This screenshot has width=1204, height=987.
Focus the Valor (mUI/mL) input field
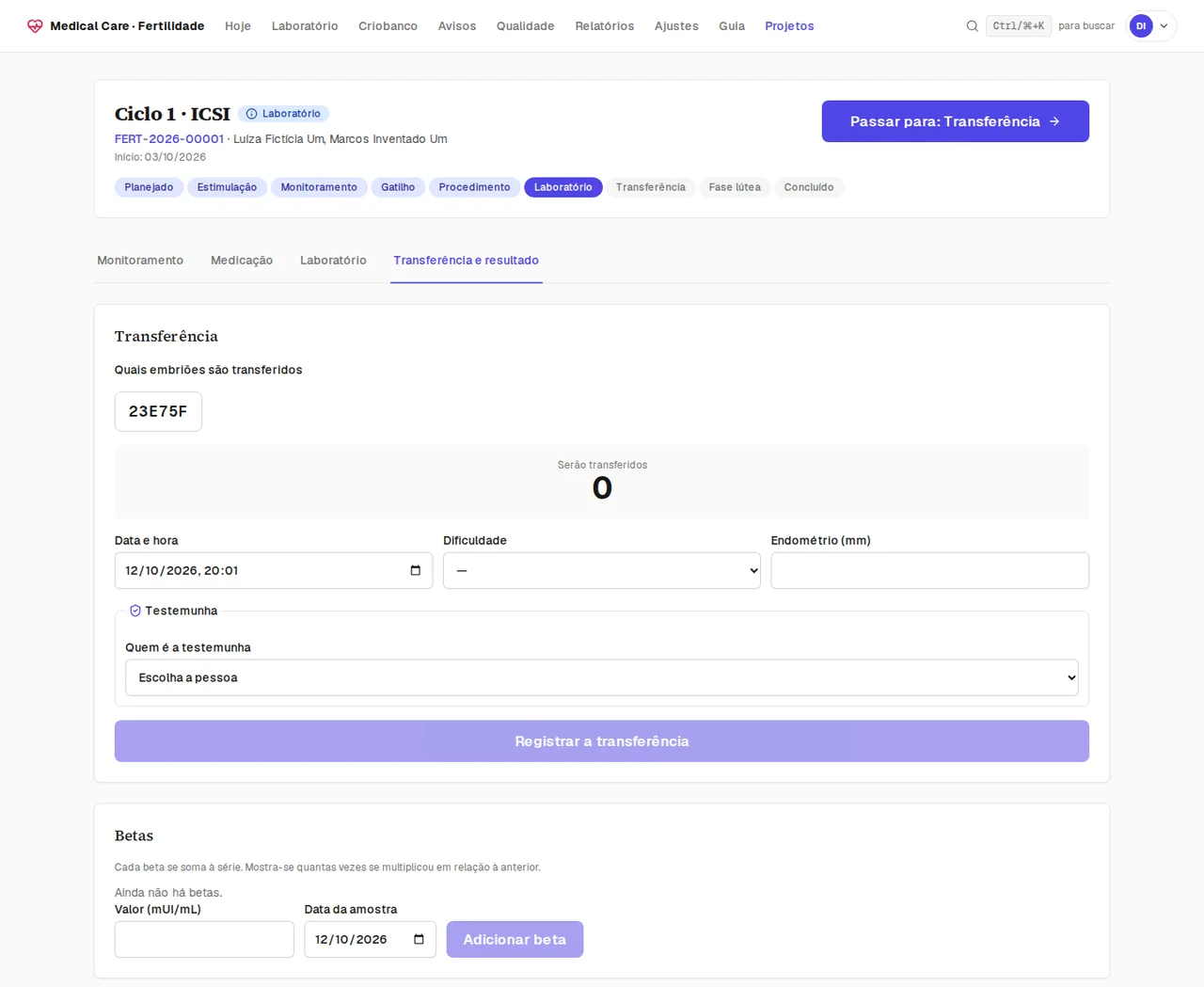204,939
